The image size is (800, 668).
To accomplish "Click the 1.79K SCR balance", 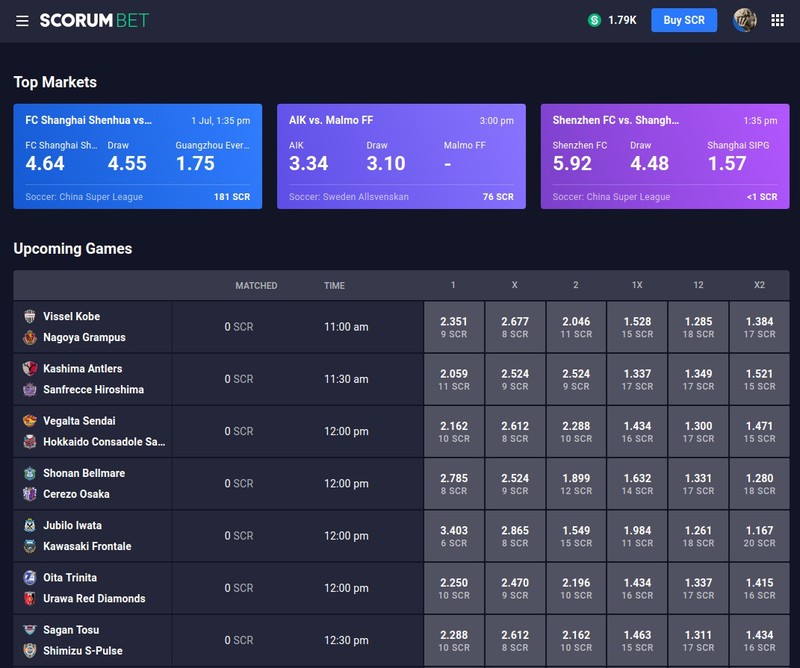I will pos(622,20).
